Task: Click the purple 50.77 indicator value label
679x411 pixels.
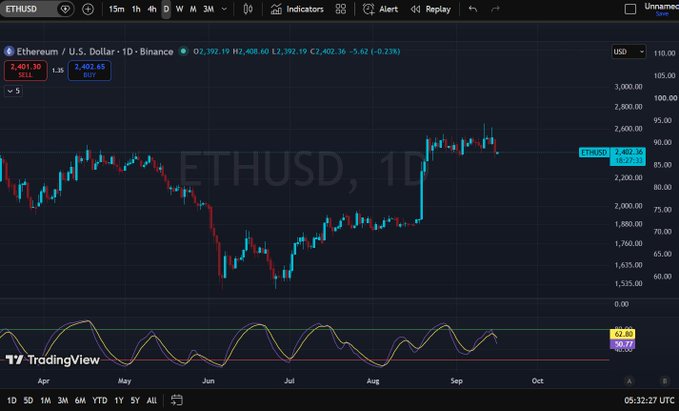Action: tap(623, 344)
